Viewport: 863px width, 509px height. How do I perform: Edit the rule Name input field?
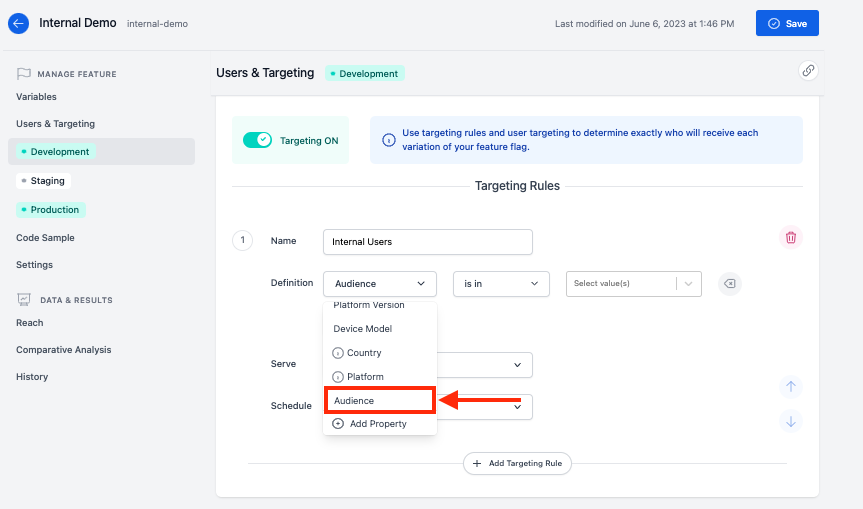(427, 242)
